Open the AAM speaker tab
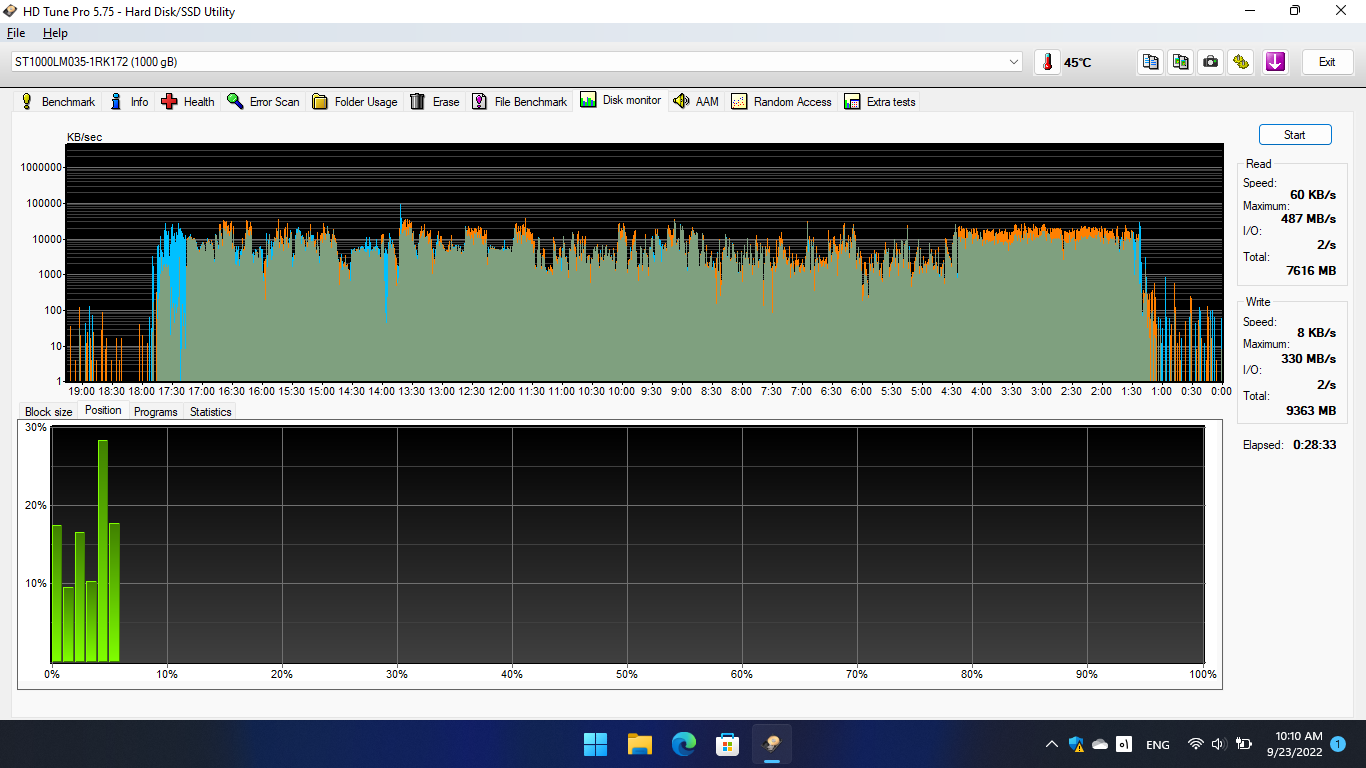The image size is (1366, 768). tap(696, 102)
